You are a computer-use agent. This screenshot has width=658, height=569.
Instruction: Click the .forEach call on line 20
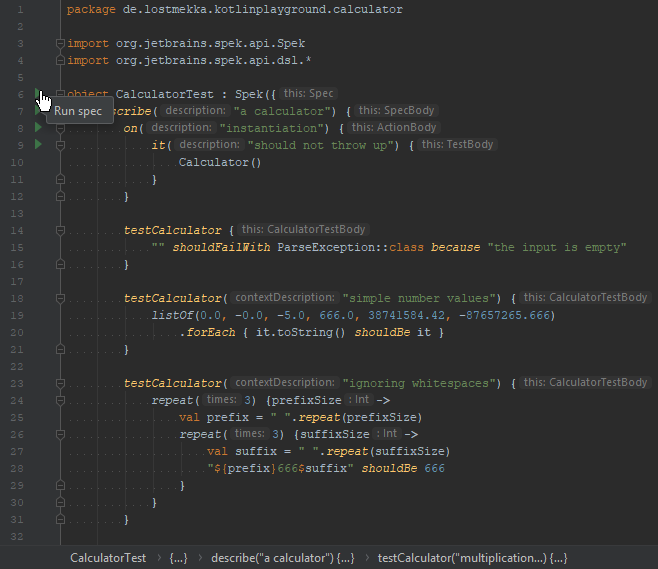coord(207,333)
